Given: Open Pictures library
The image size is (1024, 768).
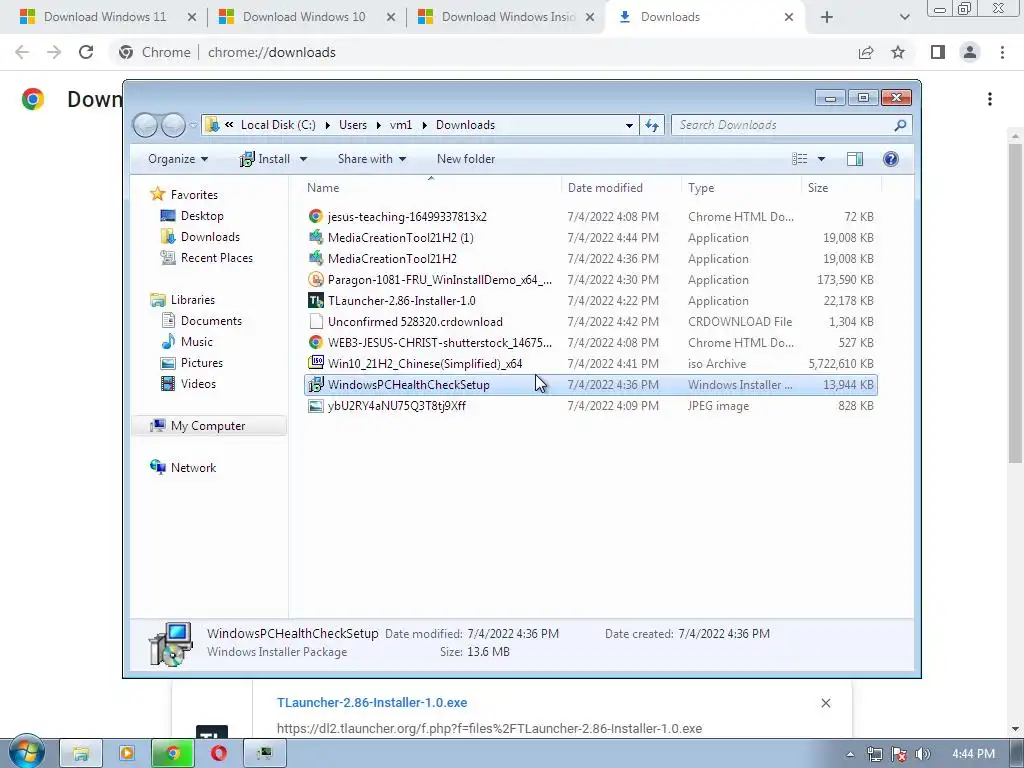Looking at the screenshot, I should (x=202, y=362).
